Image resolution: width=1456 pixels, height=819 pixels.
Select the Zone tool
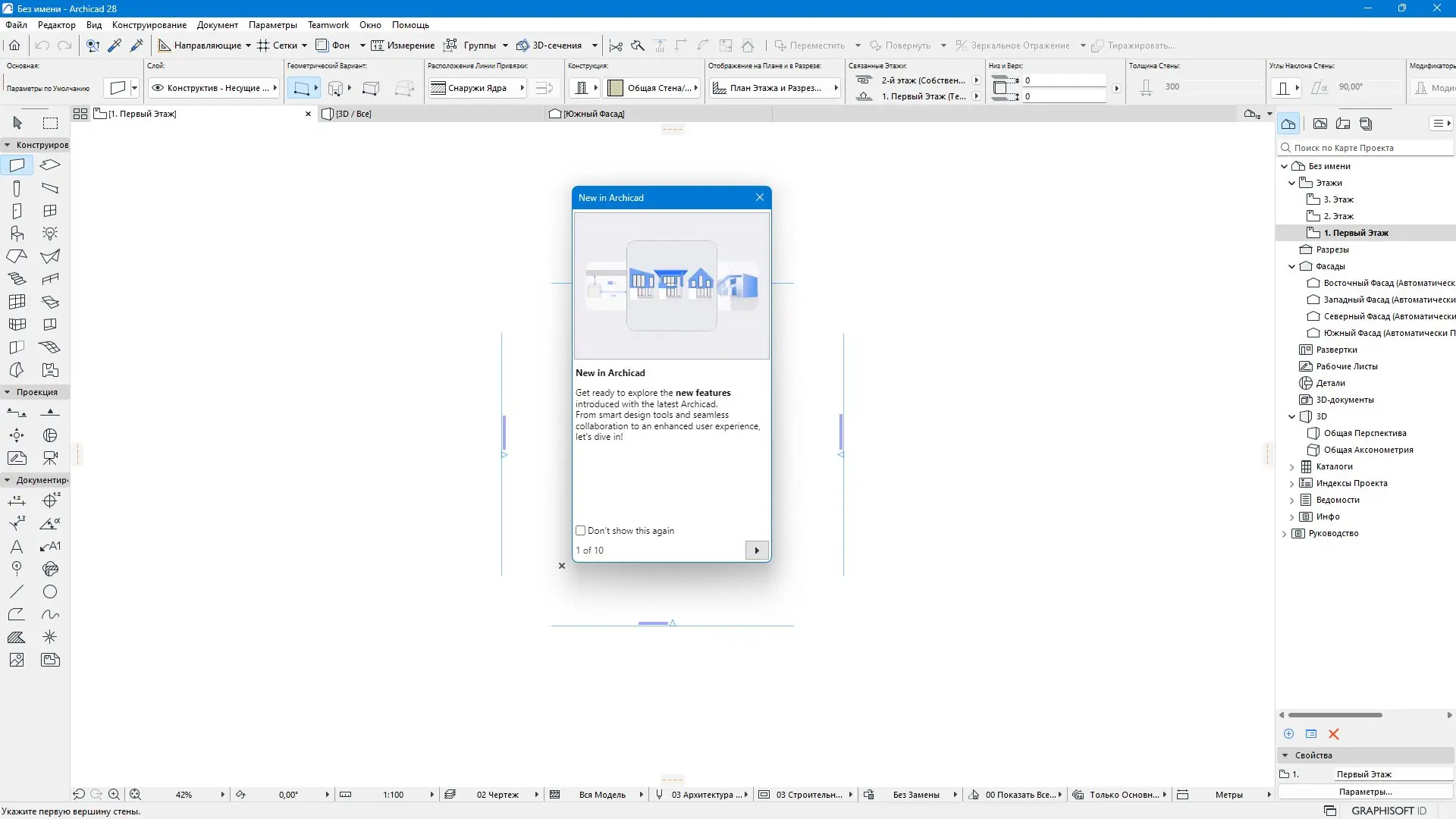[50, 370]
